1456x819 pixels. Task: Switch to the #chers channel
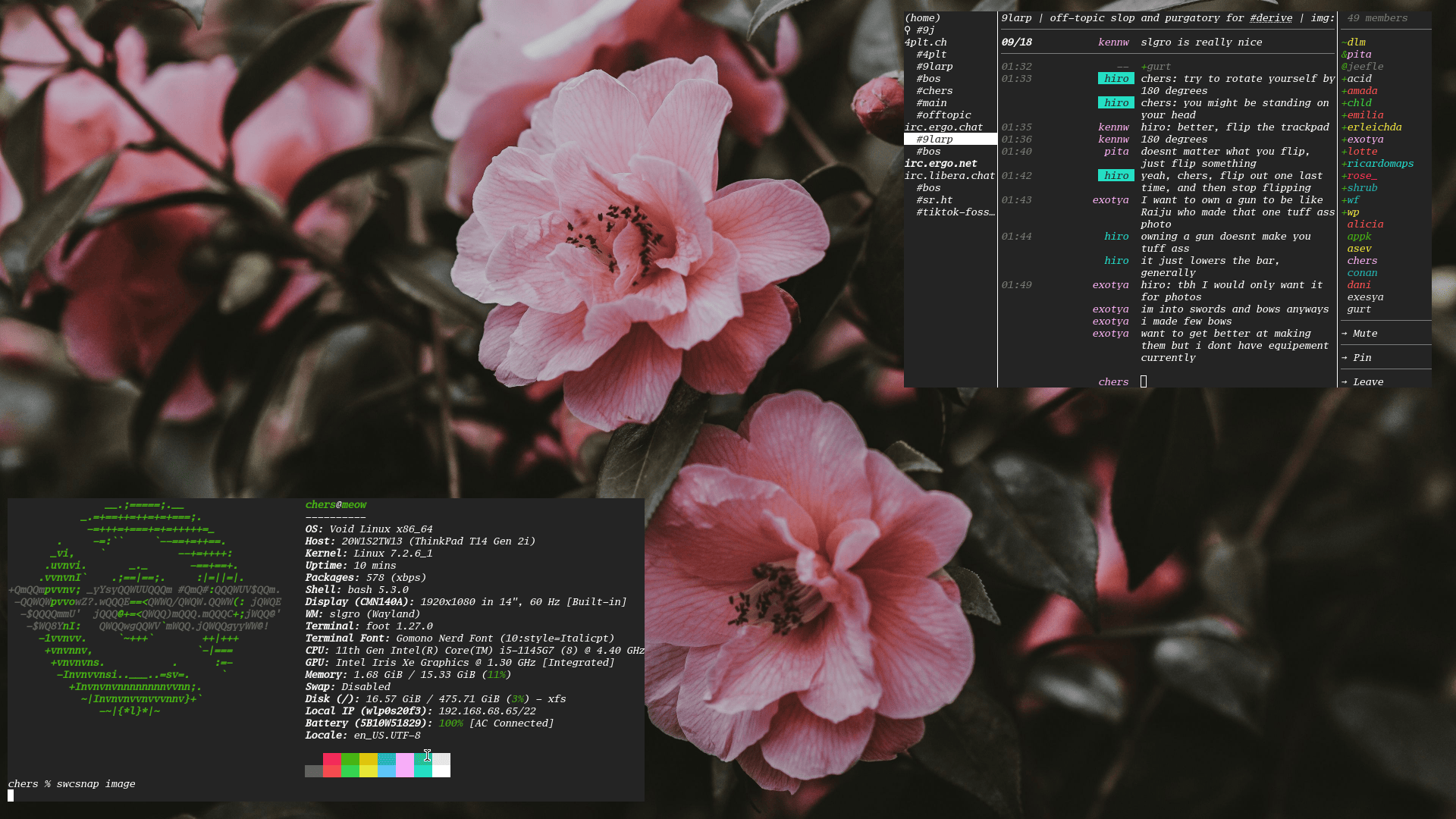point(934,91)
